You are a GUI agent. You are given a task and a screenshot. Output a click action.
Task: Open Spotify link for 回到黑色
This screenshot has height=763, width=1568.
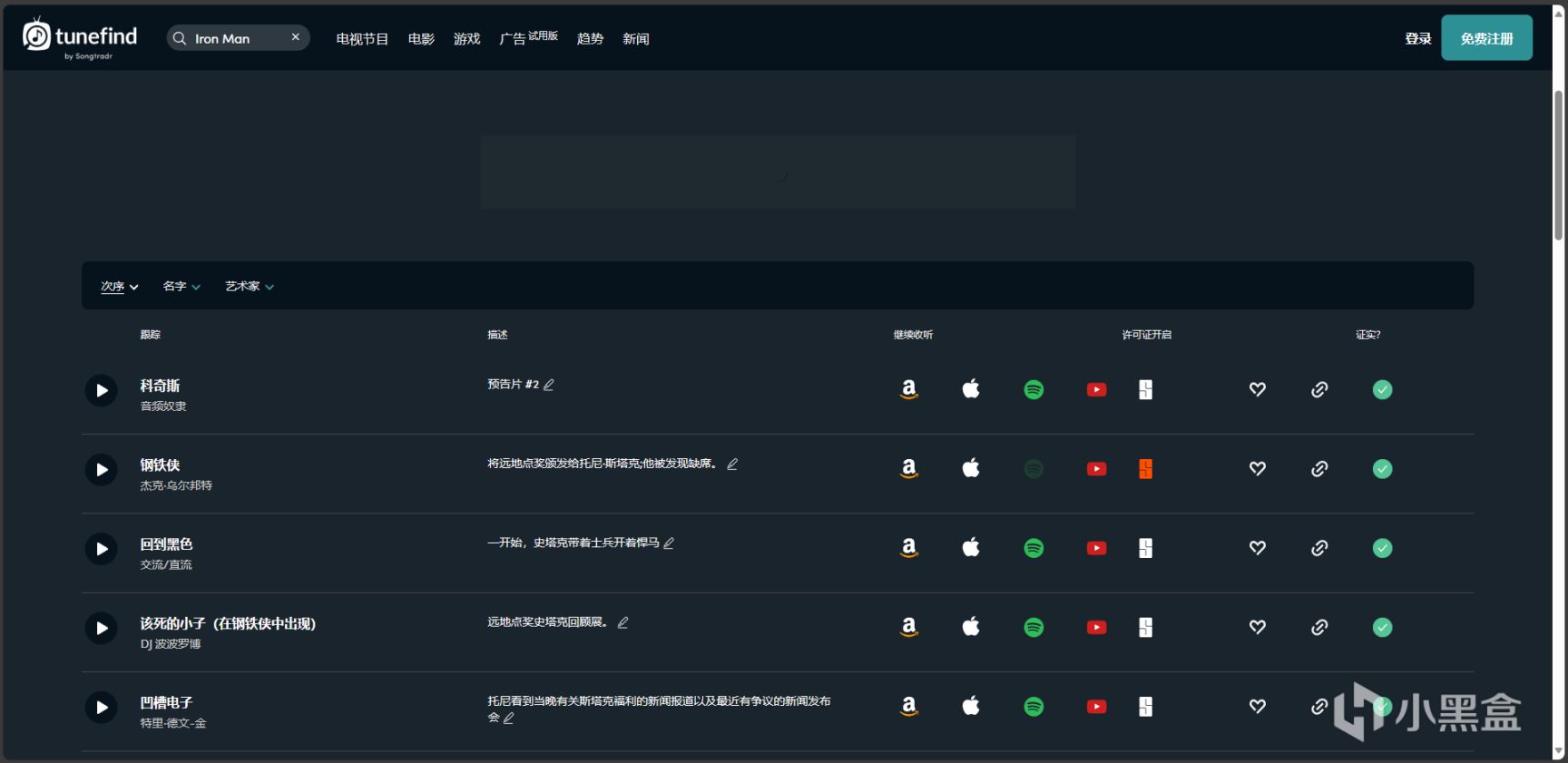(1034, 548)
